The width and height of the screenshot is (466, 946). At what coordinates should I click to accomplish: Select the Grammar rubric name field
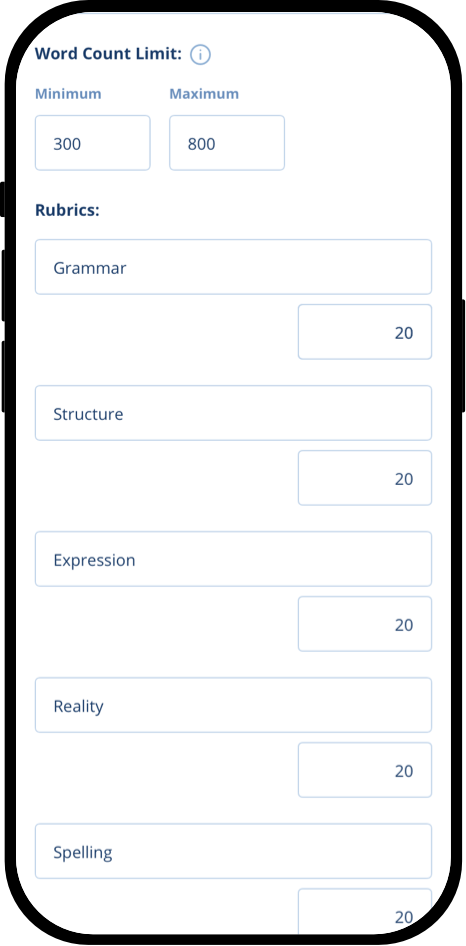(234, 267)
